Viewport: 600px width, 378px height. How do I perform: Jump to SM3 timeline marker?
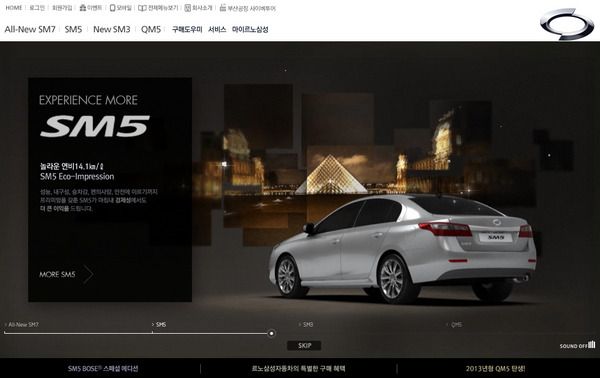(306, 324)
